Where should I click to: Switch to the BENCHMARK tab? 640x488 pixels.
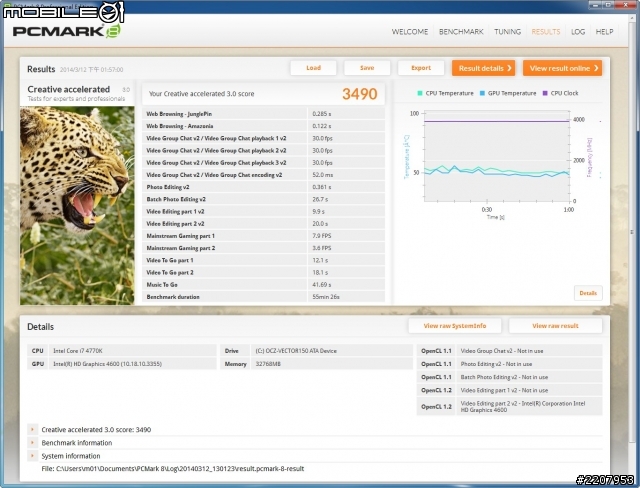461,31
